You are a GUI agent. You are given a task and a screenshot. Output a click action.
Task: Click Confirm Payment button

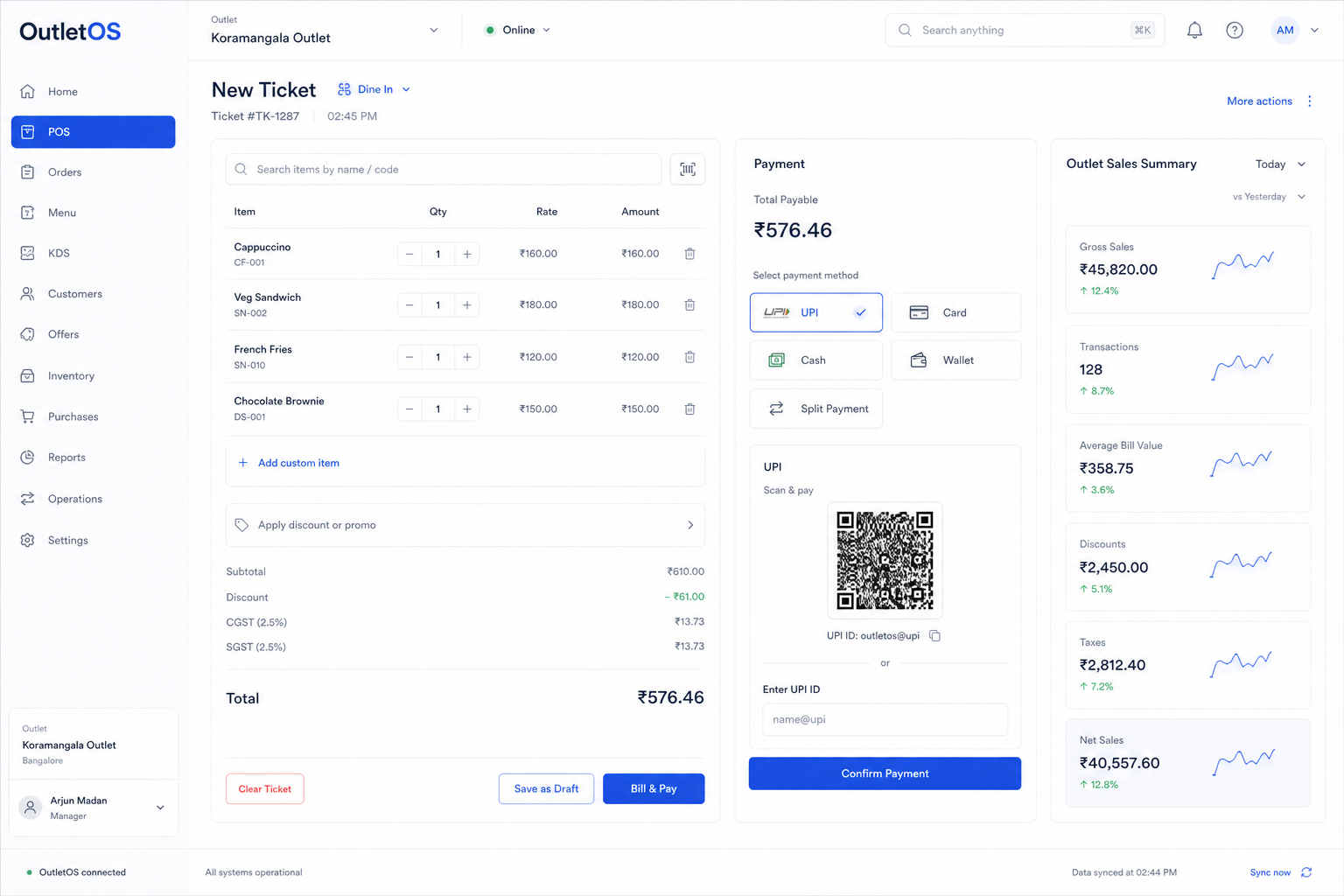885,773
